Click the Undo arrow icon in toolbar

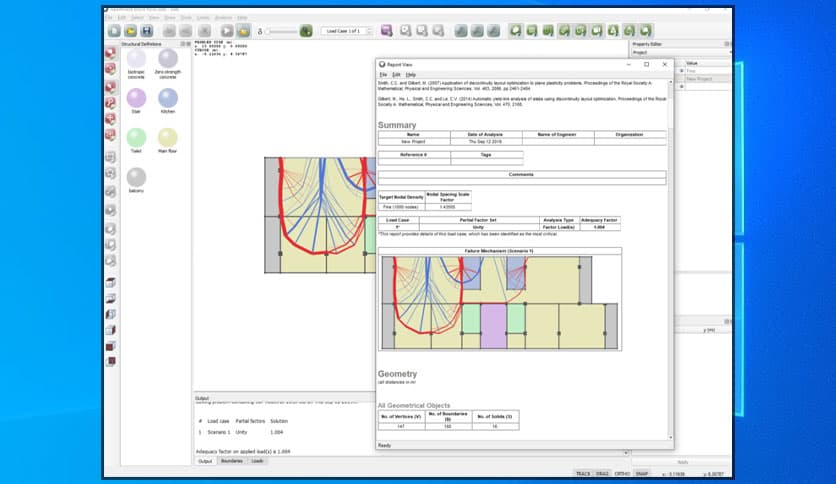point(169,31)
